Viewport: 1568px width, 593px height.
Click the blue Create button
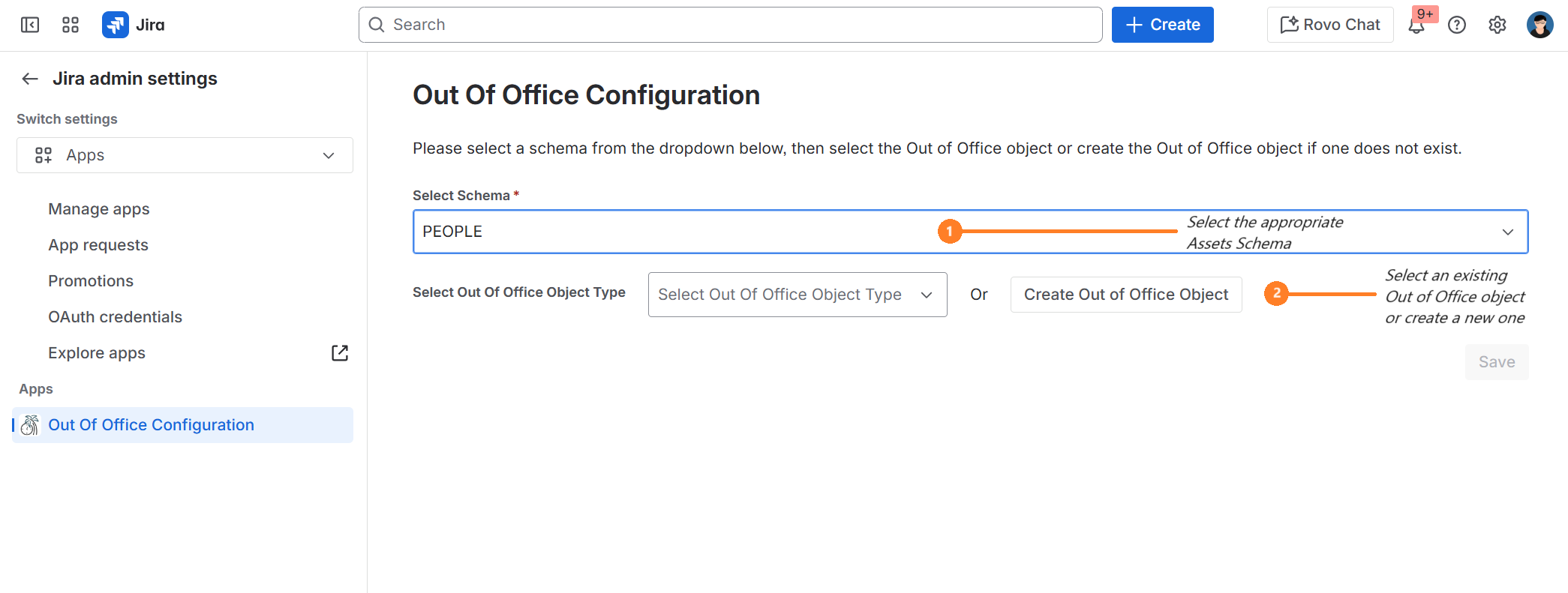tap(1163, 25)
